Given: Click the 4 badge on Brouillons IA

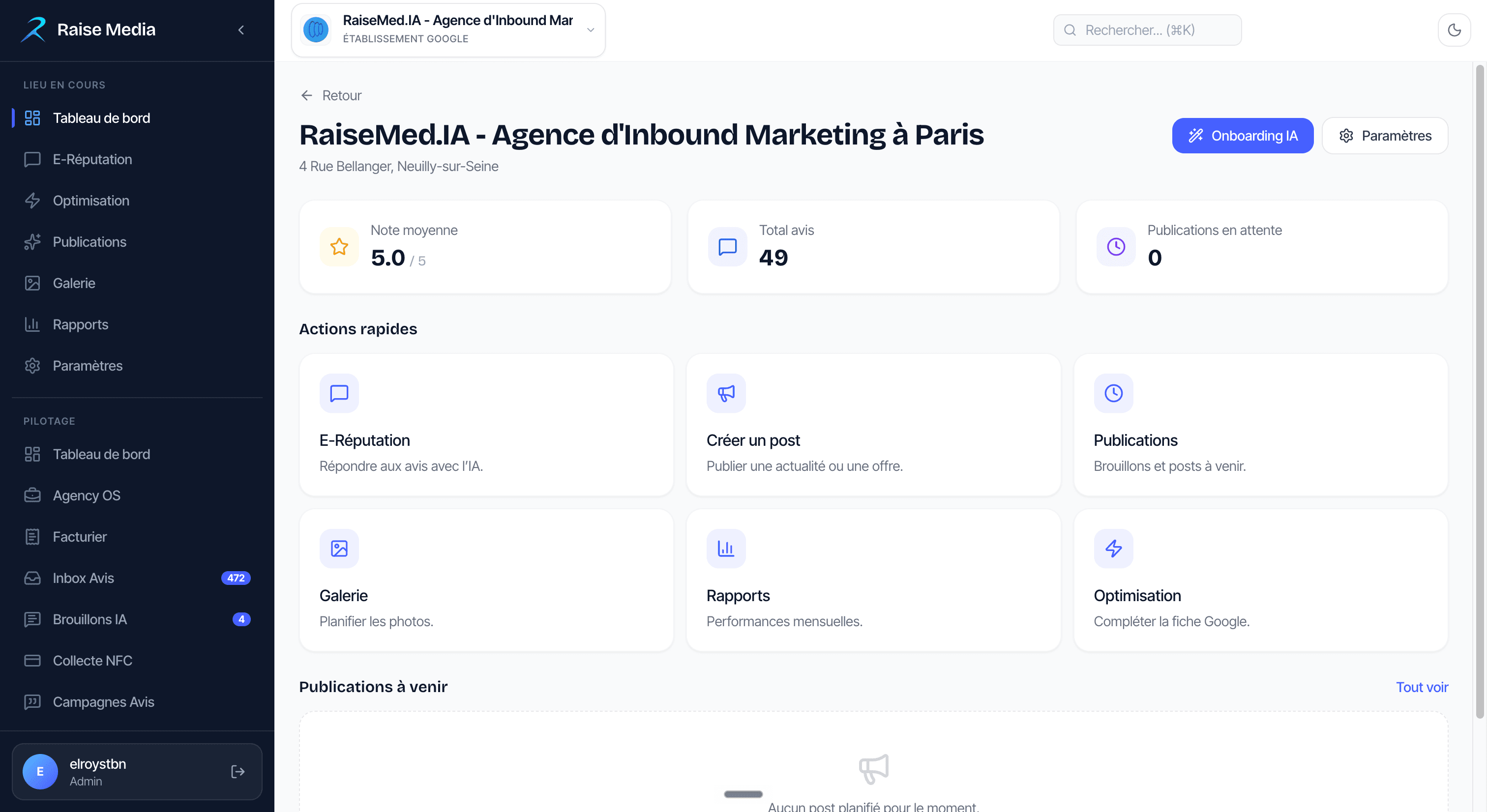Looking at the screenshot, I should [x=241, y=619].
